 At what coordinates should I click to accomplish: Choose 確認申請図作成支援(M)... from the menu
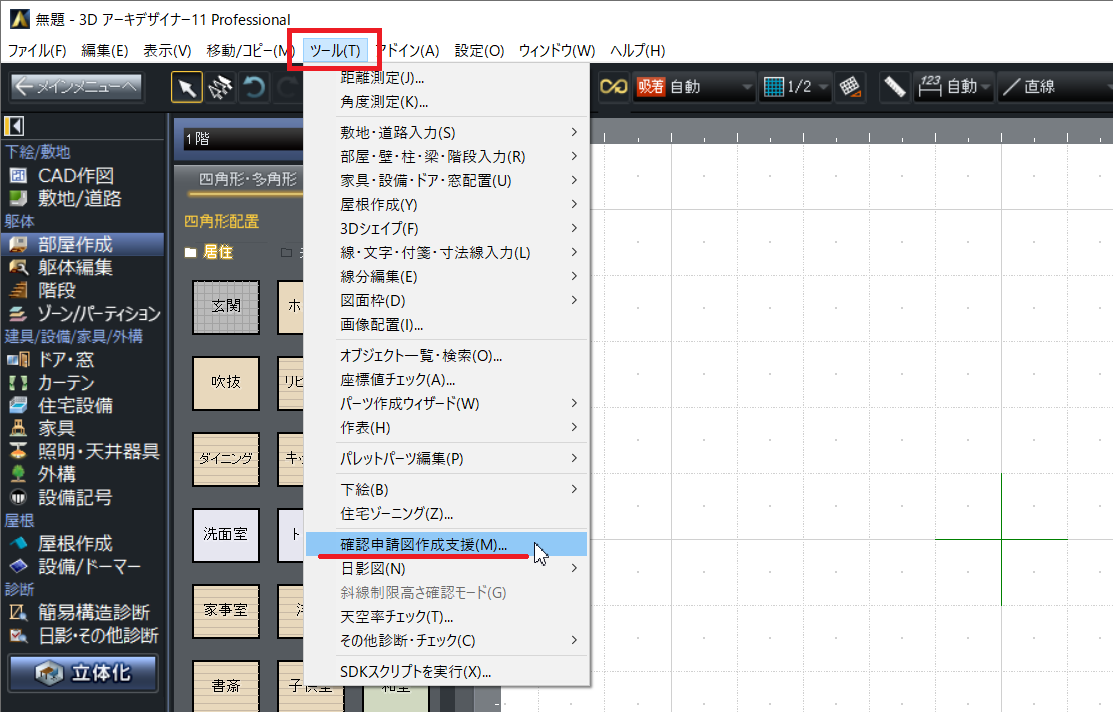(424, 545)
